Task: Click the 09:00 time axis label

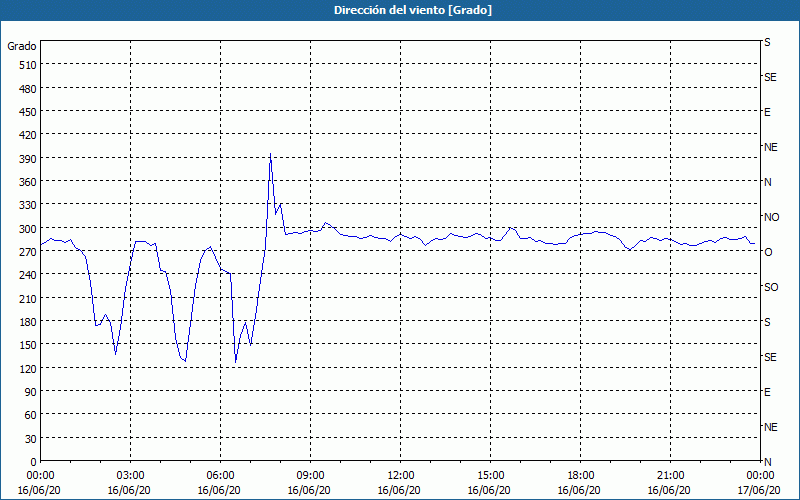Action: tap(310, 476)
